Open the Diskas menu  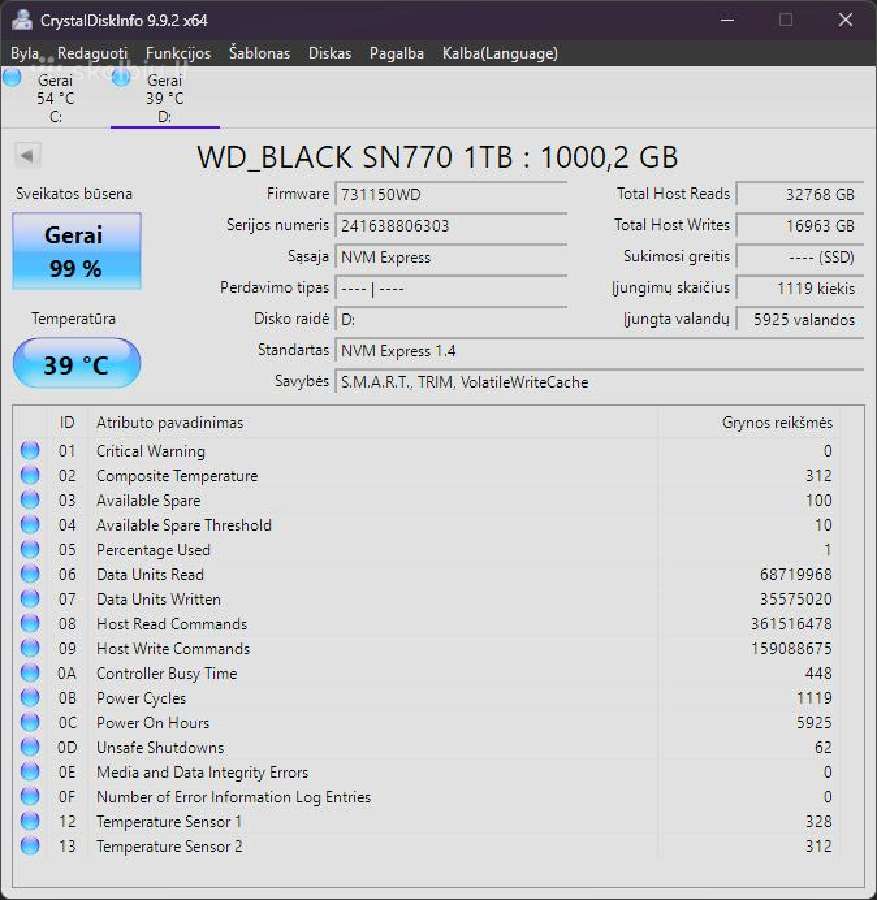point(329,53)
